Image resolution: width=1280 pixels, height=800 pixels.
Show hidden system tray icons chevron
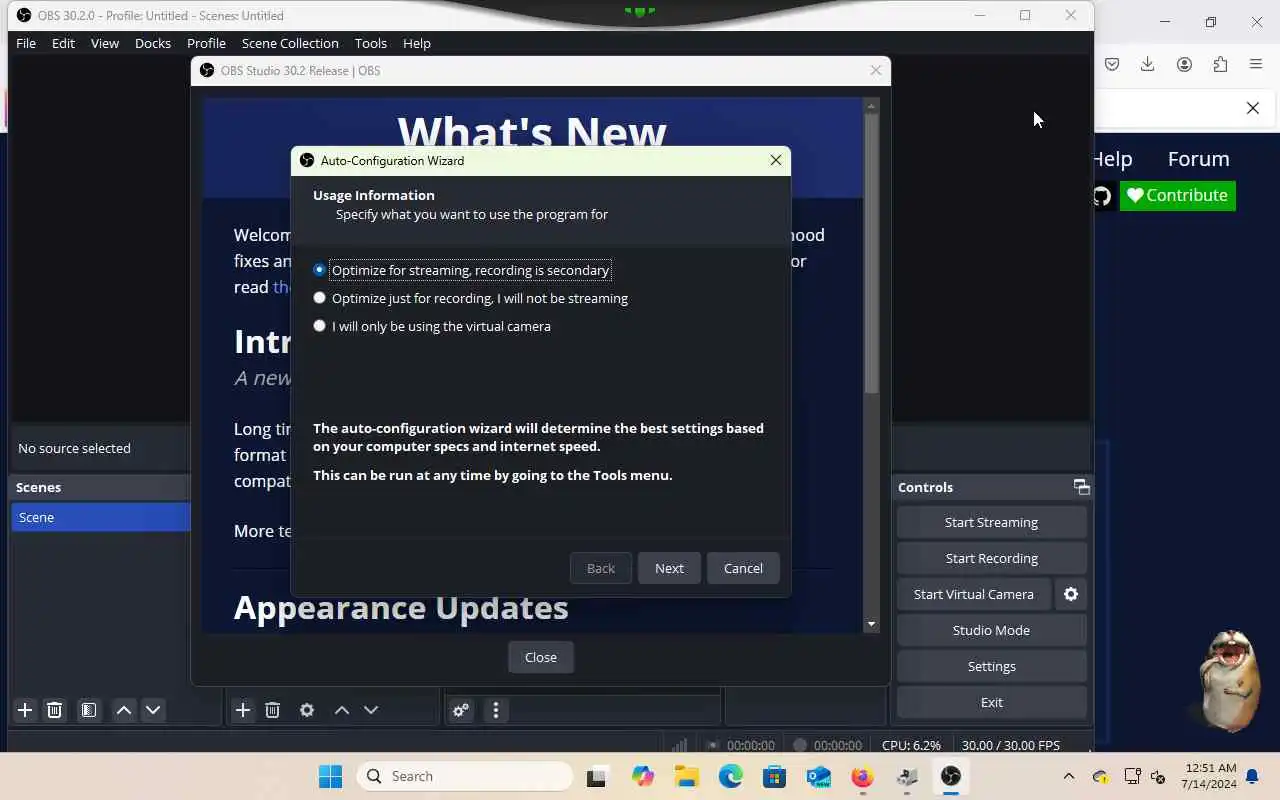coord(1069,776)
